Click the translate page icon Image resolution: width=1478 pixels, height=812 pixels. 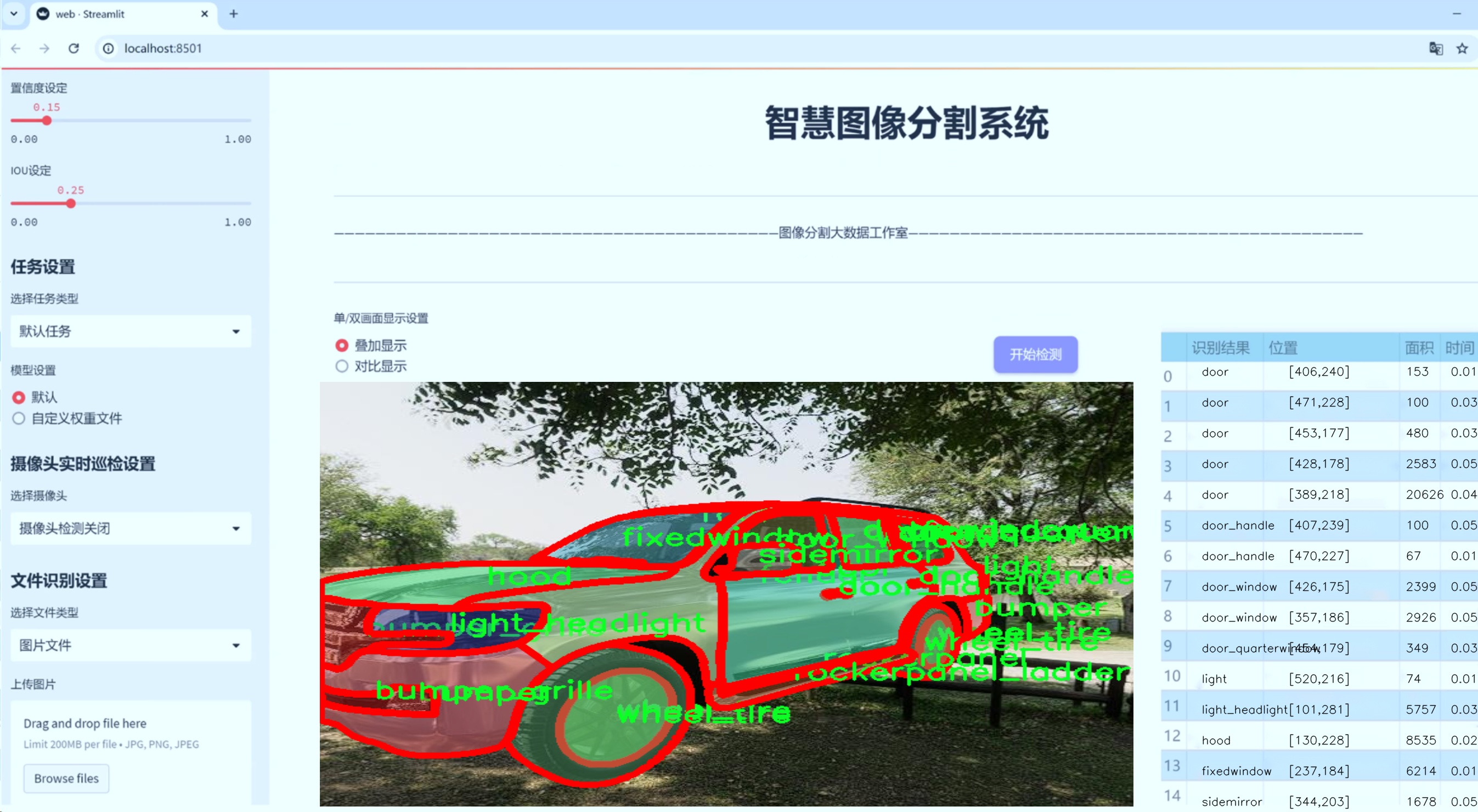(1436, 48)
